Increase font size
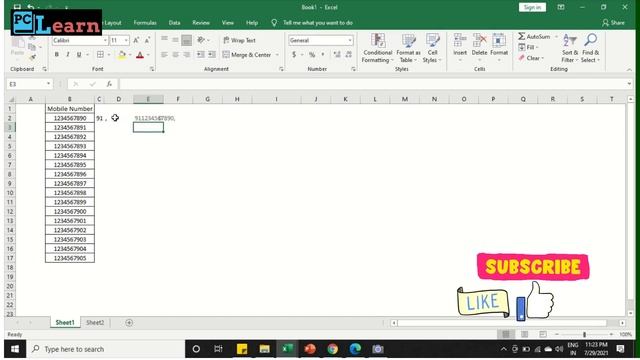 [136, 40]
